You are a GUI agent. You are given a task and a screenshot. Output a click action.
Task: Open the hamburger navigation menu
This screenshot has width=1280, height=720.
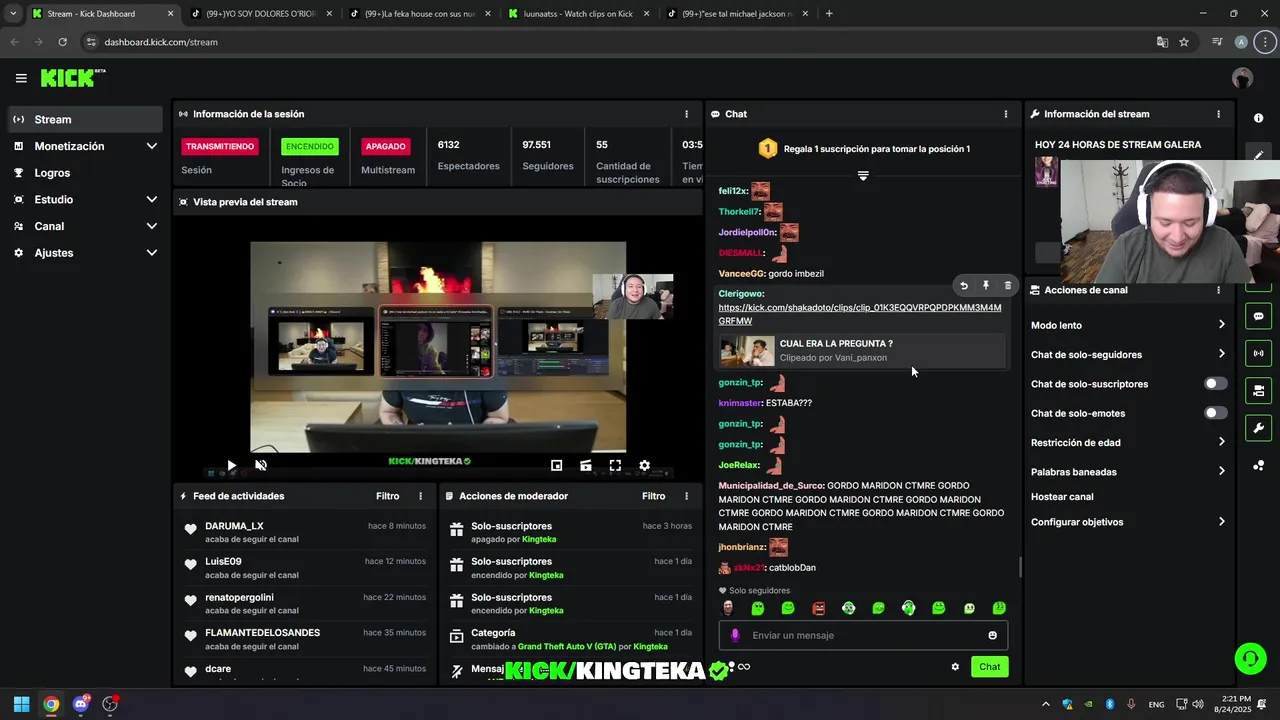pos(21,78)
